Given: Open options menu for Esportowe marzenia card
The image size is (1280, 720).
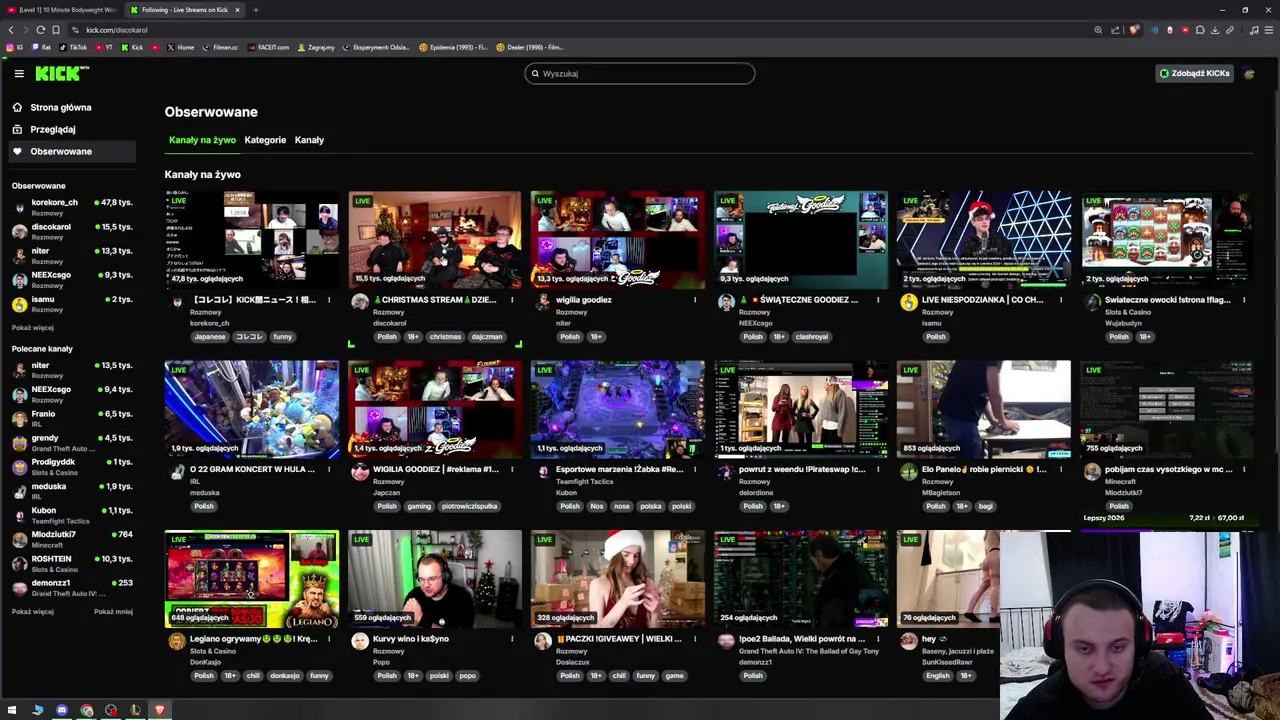Looking at the screenshot, I should 695,469.
